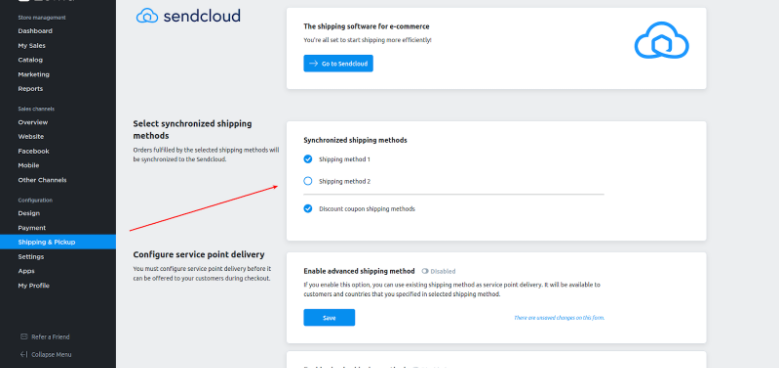The image size is (779, 368).
Task: Click the Collapse Menu arrow icon
Action: pos(24,355)
